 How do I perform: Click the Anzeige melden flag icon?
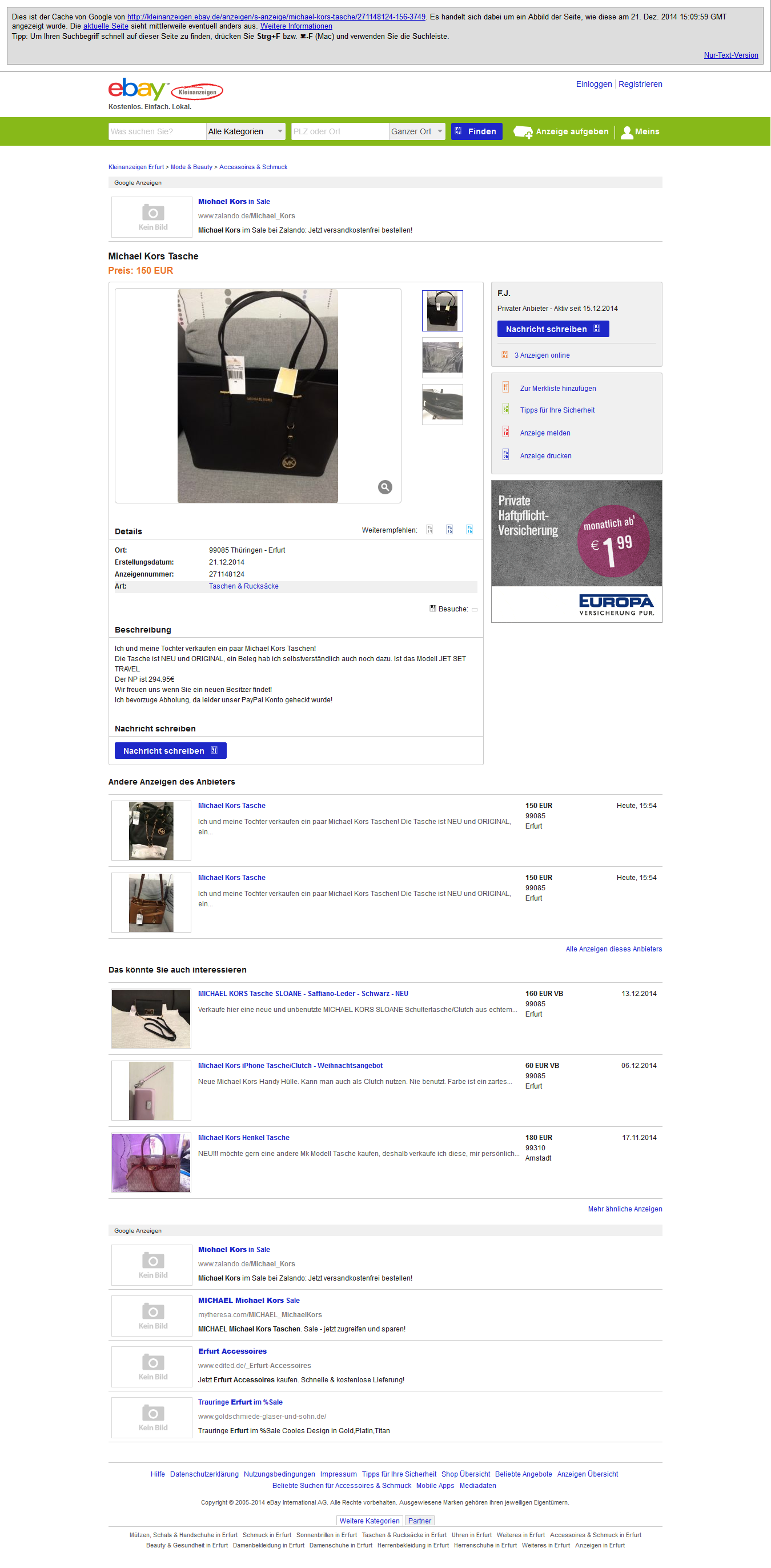(505, 432)
